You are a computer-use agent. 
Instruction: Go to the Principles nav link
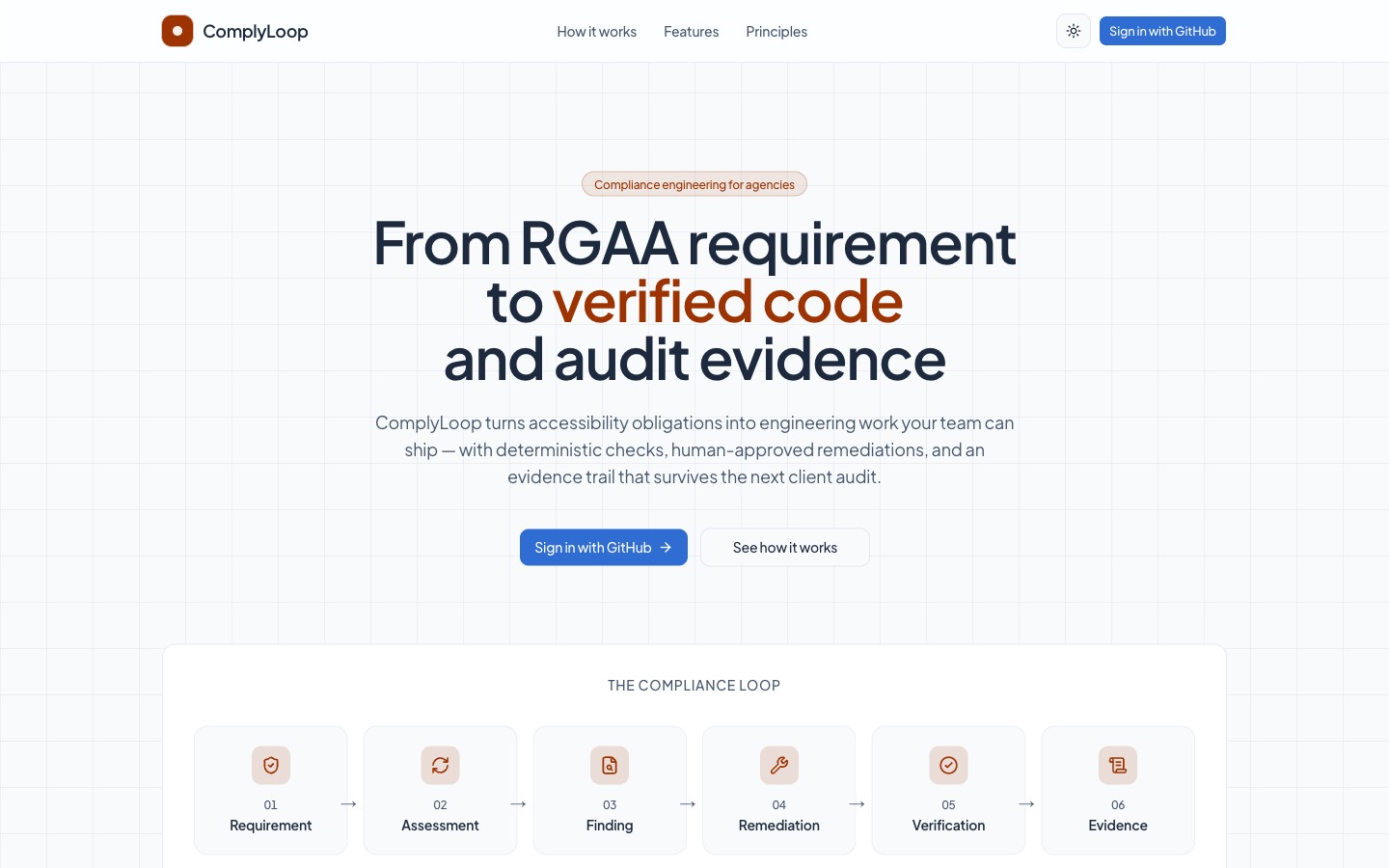click(x=776, y=32)
